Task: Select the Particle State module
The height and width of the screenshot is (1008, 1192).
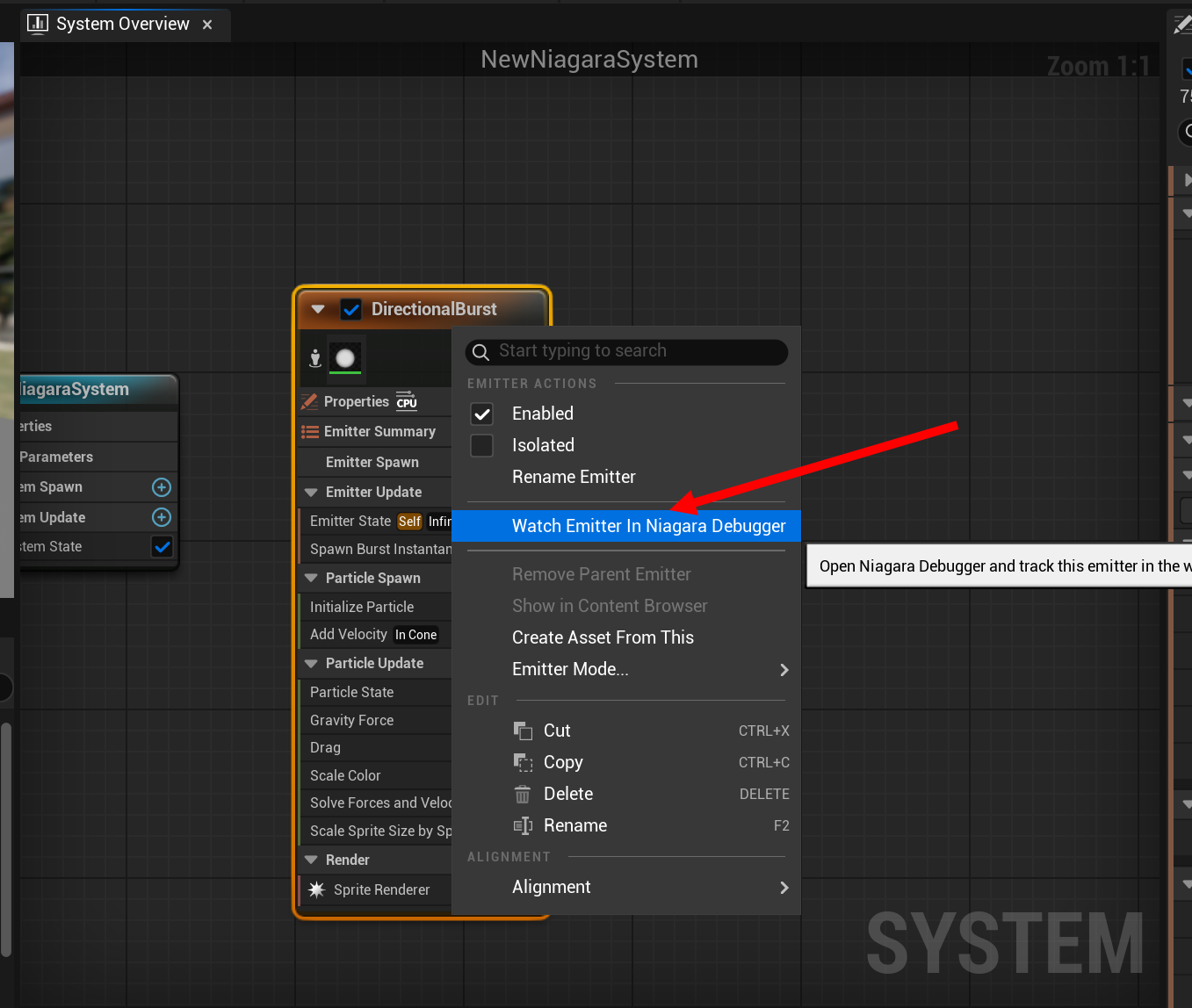Action: pos(375,692)
